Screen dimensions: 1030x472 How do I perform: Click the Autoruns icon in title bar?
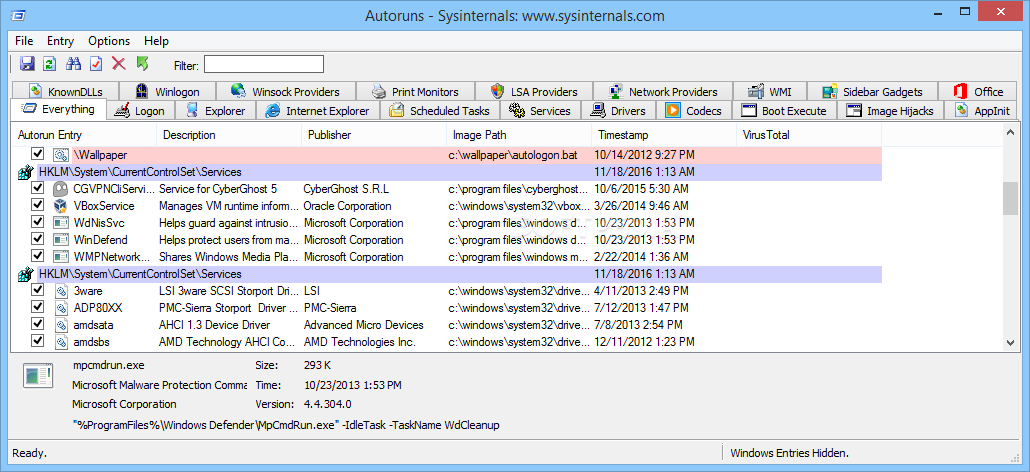click(18, 15)
